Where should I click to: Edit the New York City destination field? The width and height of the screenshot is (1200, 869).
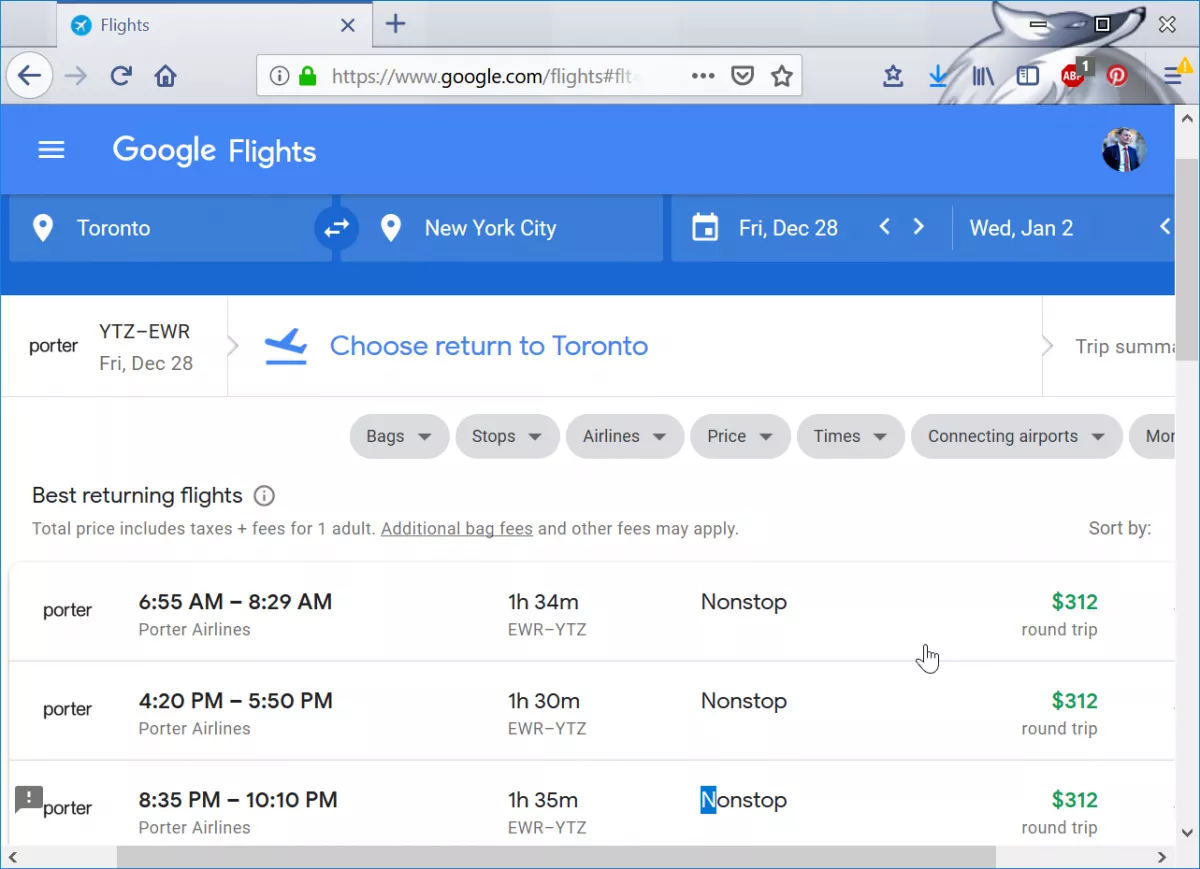click(502, 228)
